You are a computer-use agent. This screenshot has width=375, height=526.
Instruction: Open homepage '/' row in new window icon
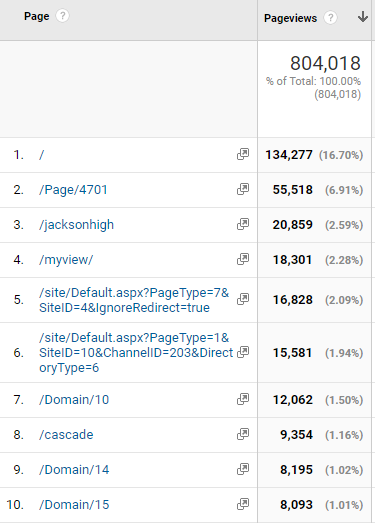point(243,154)
